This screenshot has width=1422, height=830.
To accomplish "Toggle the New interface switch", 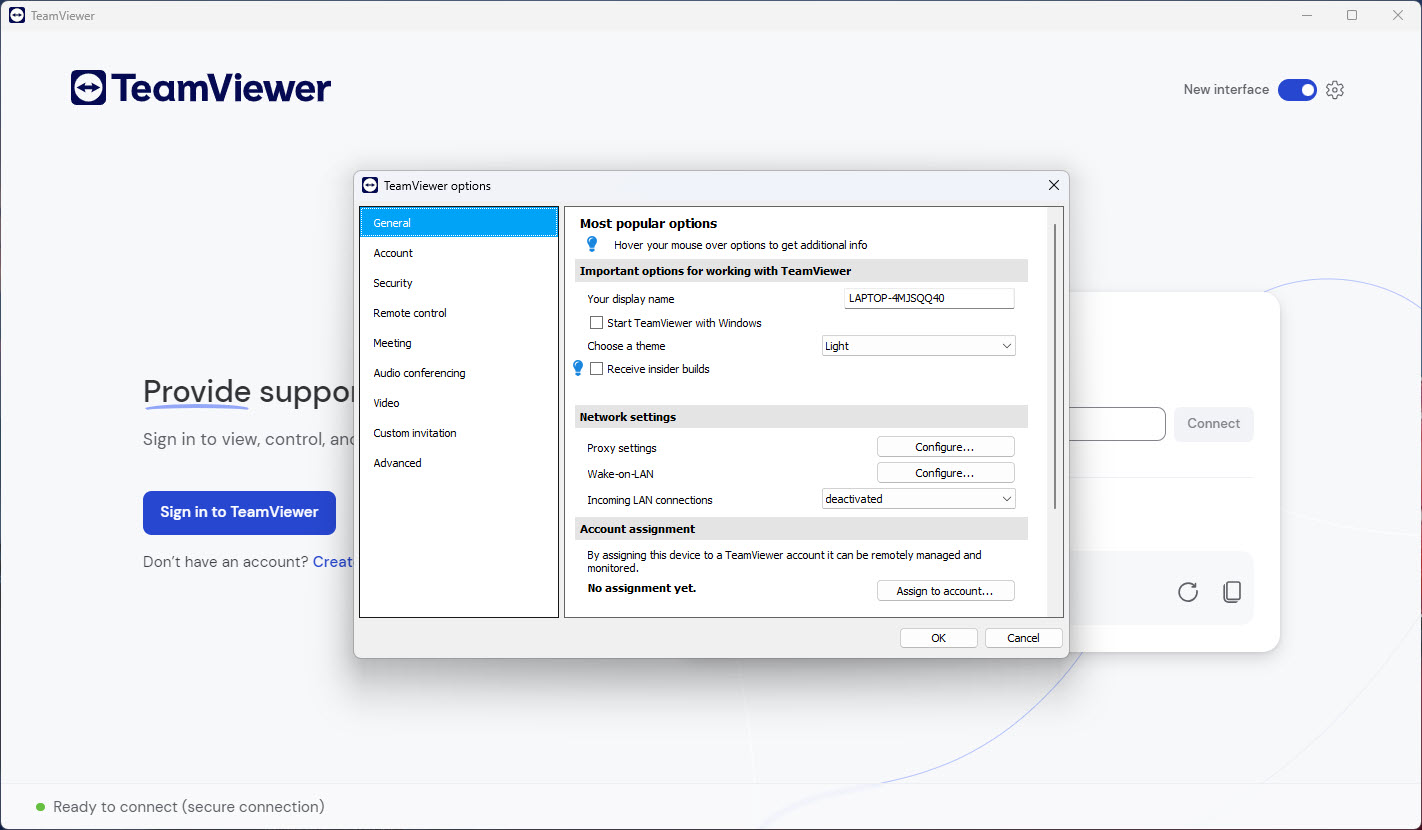I will point(1297,90).
